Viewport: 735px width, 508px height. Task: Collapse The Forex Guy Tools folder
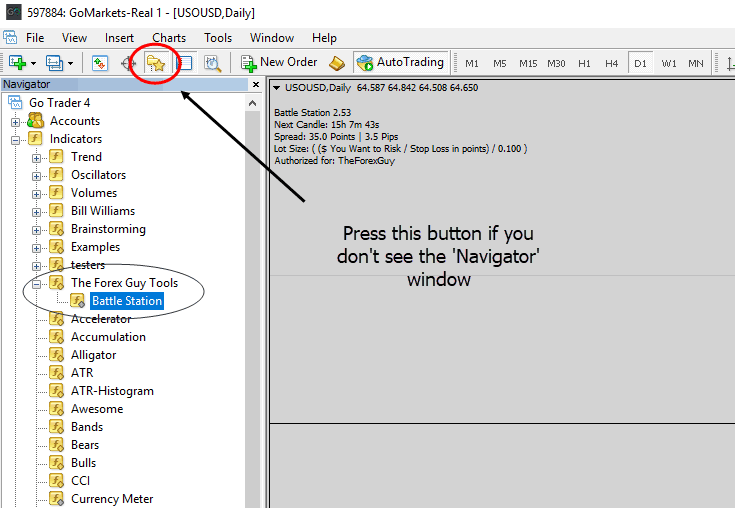click(x=36, y=284)
